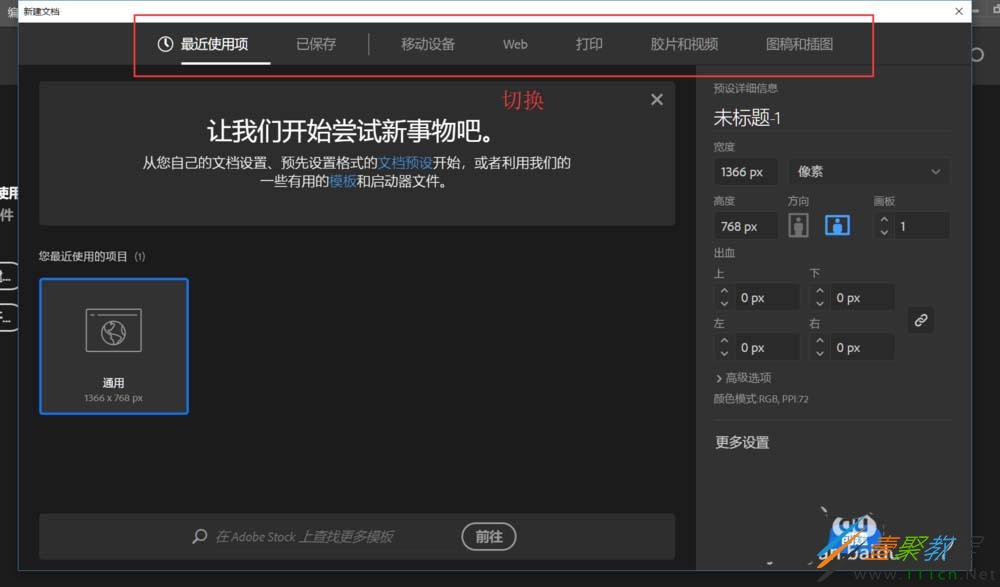Open the 像素 units dropdown

868,172
